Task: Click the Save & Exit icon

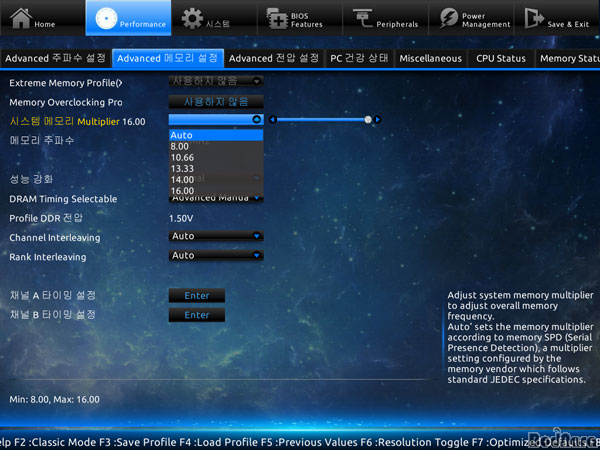Action: pyautogui.click(x=534, y=17)
